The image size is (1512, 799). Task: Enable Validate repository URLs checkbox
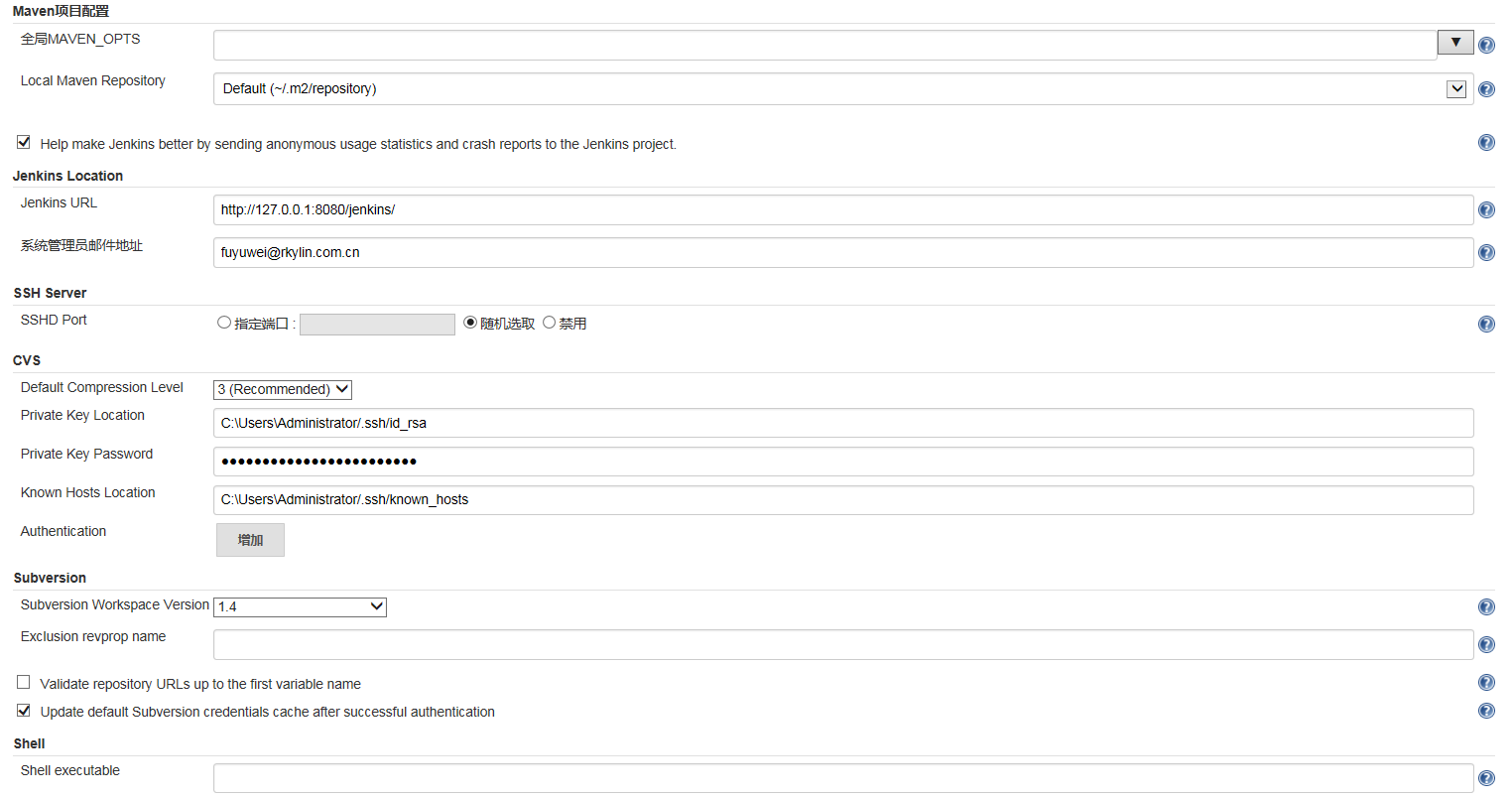[x=23, y=682]
